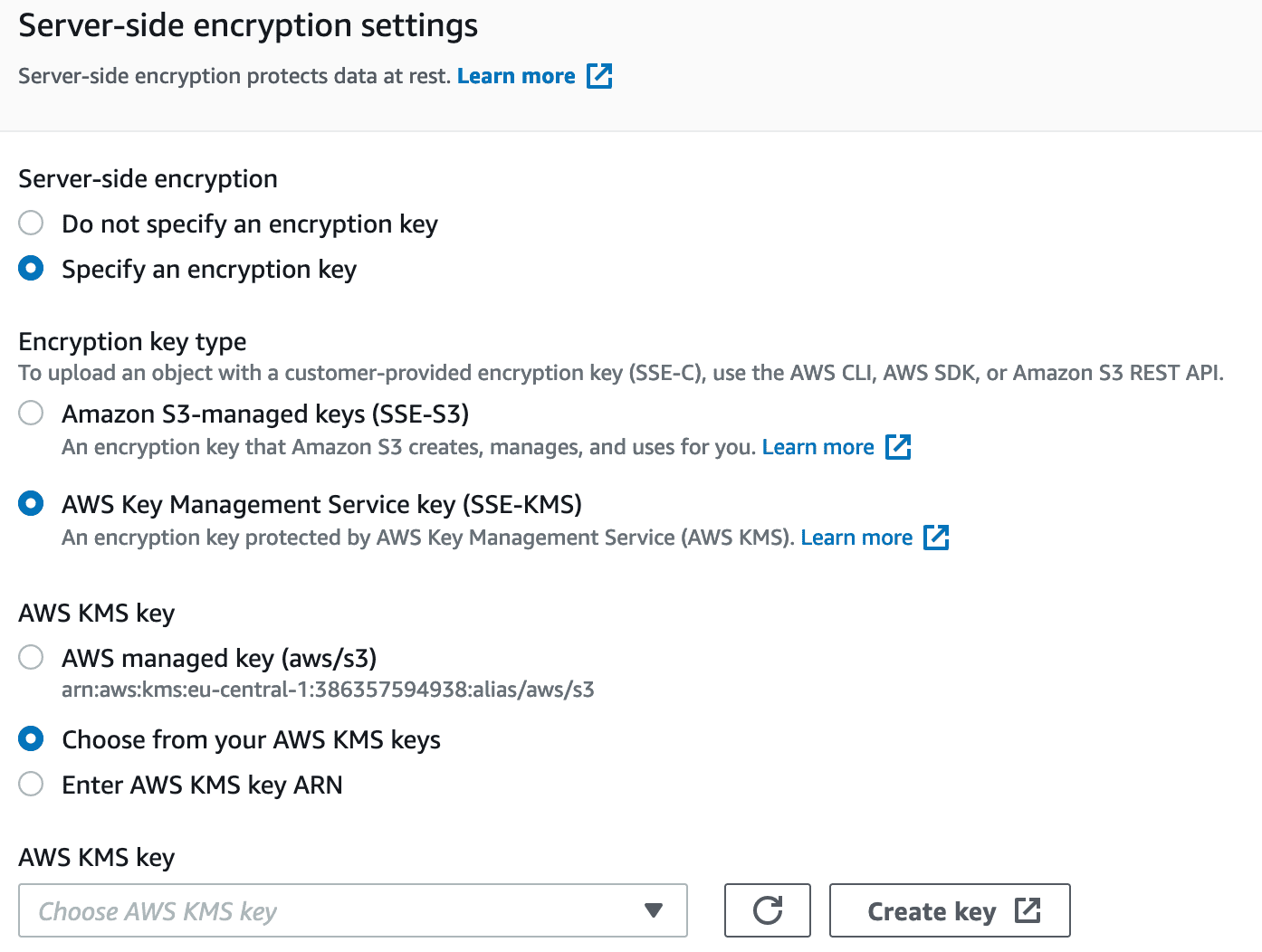The height and width of the screenshot is (952, 1262).
Task: Open 'Learn more' link for S3-managed keys
Action: click(817, 447)
